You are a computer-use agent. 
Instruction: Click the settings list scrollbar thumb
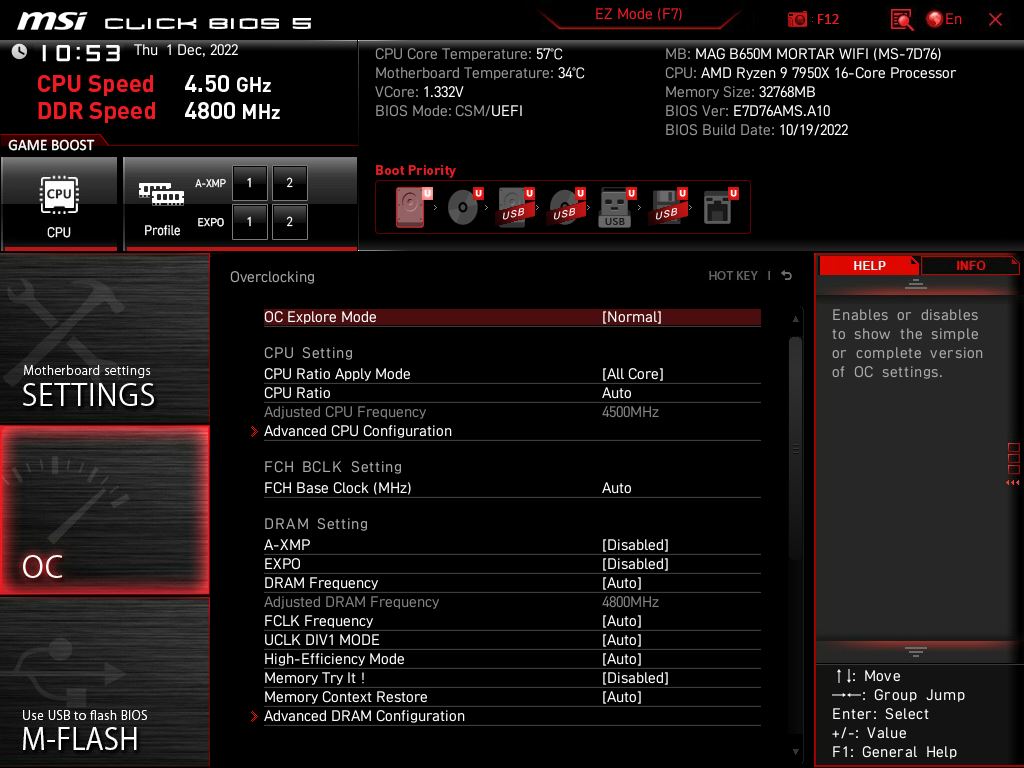795,448
